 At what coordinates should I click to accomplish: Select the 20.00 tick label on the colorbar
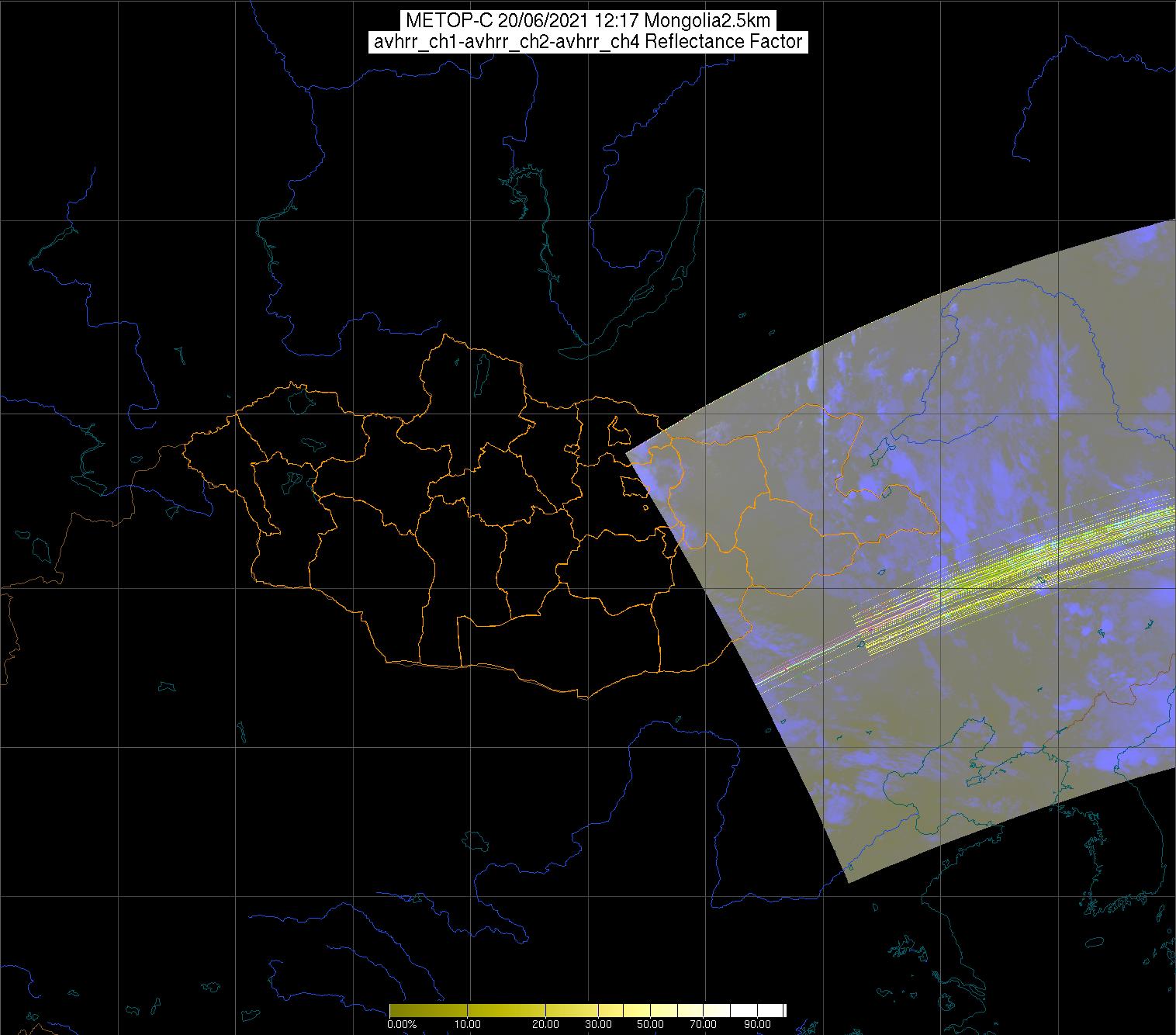[x=545, y=1025]
